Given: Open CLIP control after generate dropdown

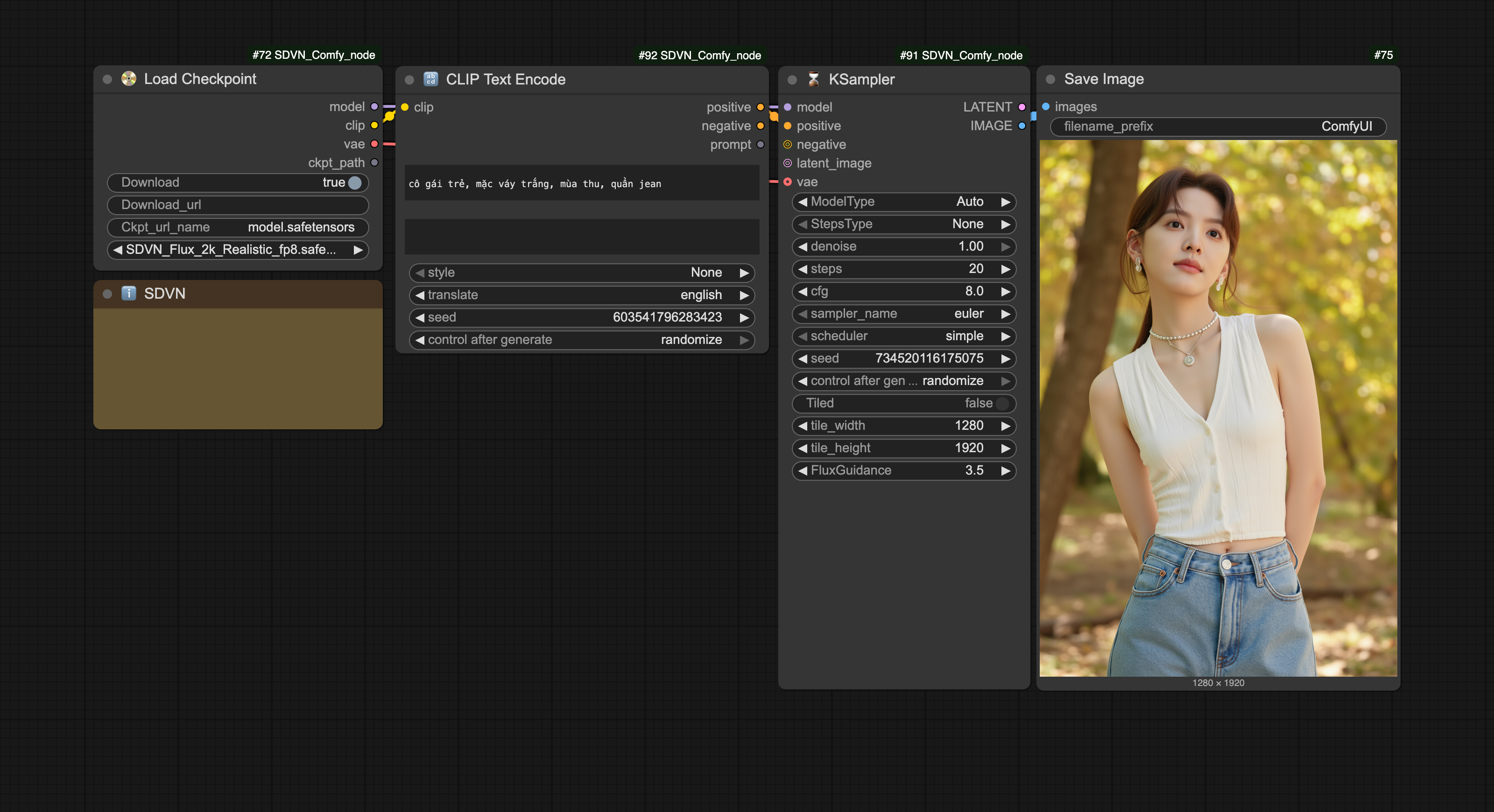Looking at the screenshot, I should [582, 340].
